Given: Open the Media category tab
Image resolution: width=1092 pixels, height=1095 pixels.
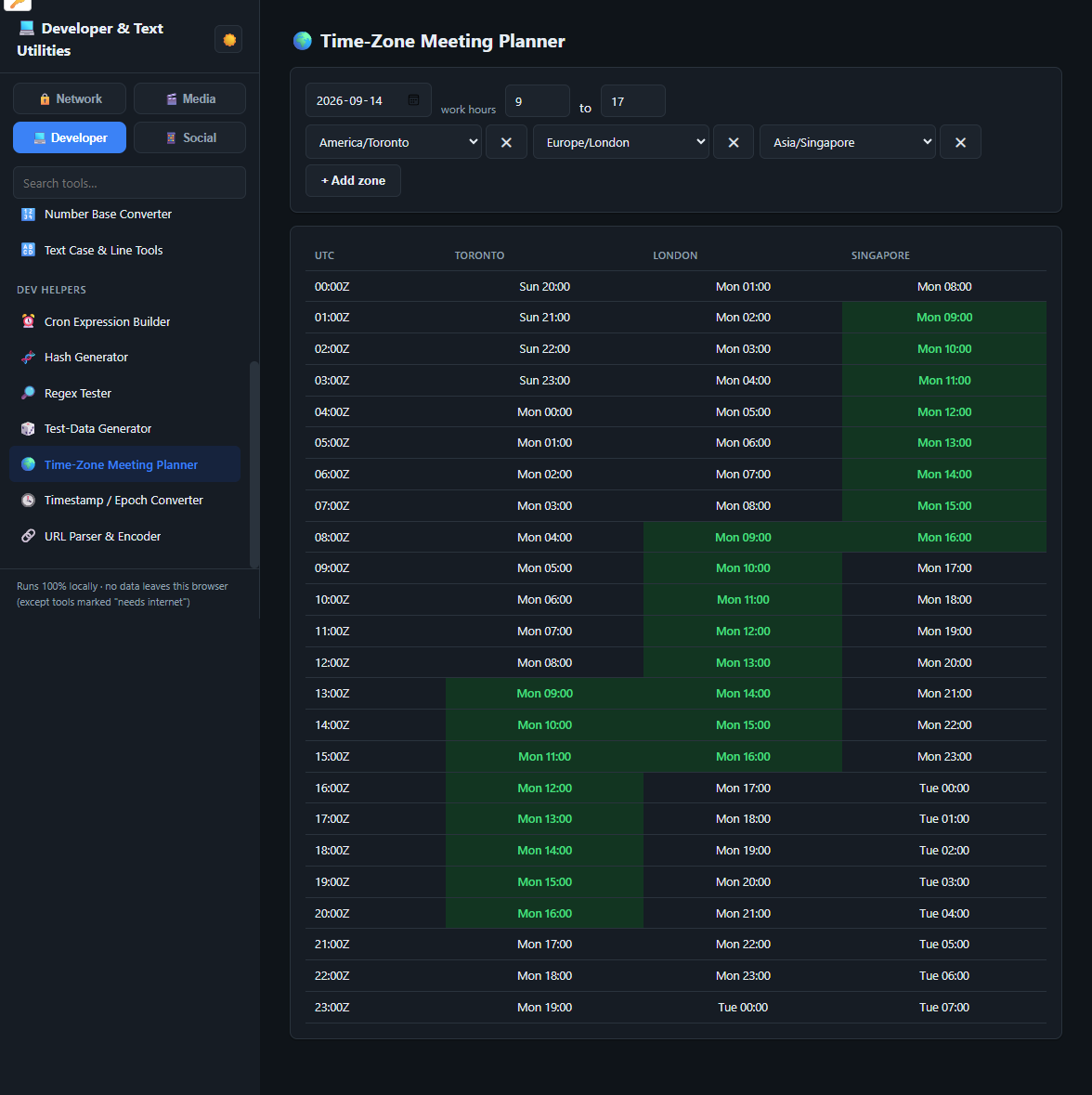Looking at the screenshot, I should coord(190,98).
